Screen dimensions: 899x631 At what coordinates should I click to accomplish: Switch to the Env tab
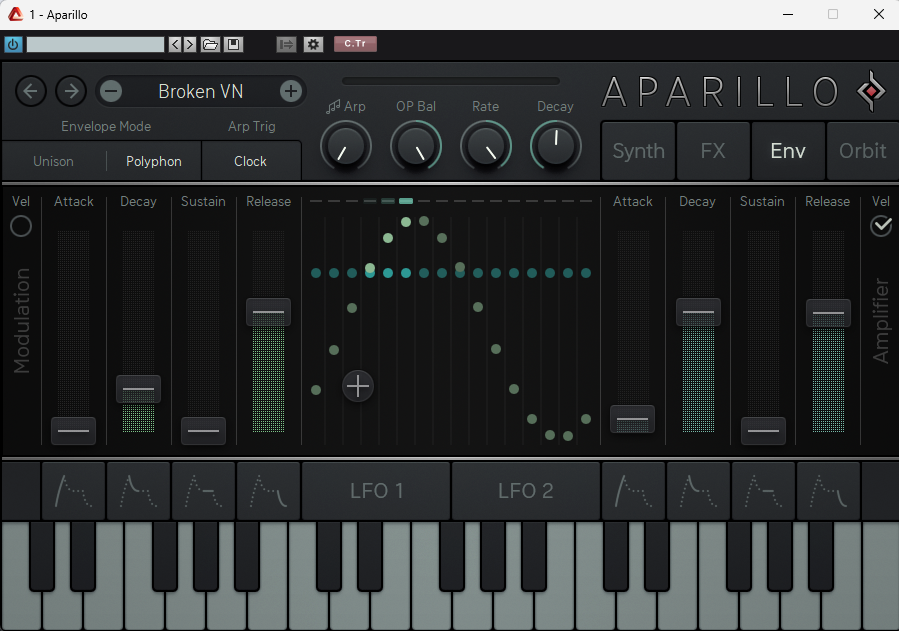pos(788,151)
